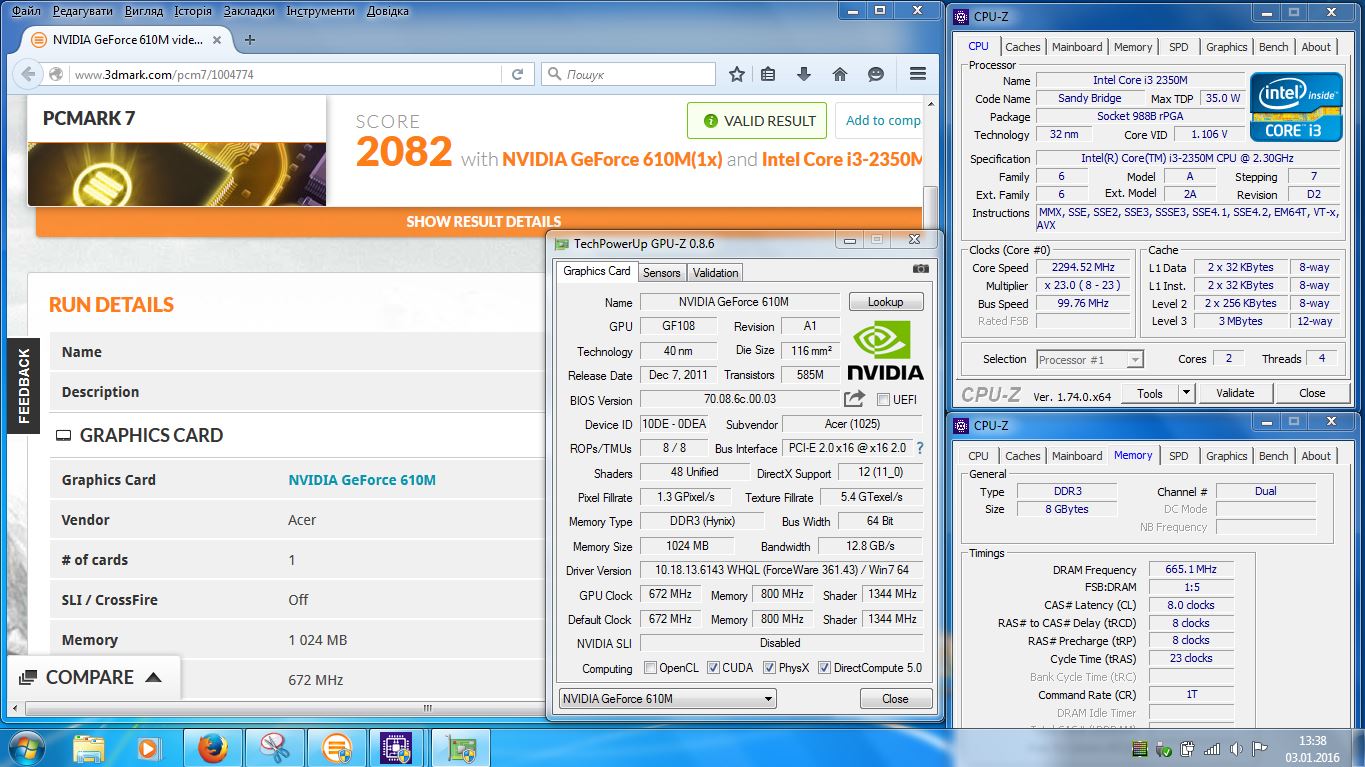Open GPU selection dropdown NVIDIA GeForce 610M

(667, 699)
